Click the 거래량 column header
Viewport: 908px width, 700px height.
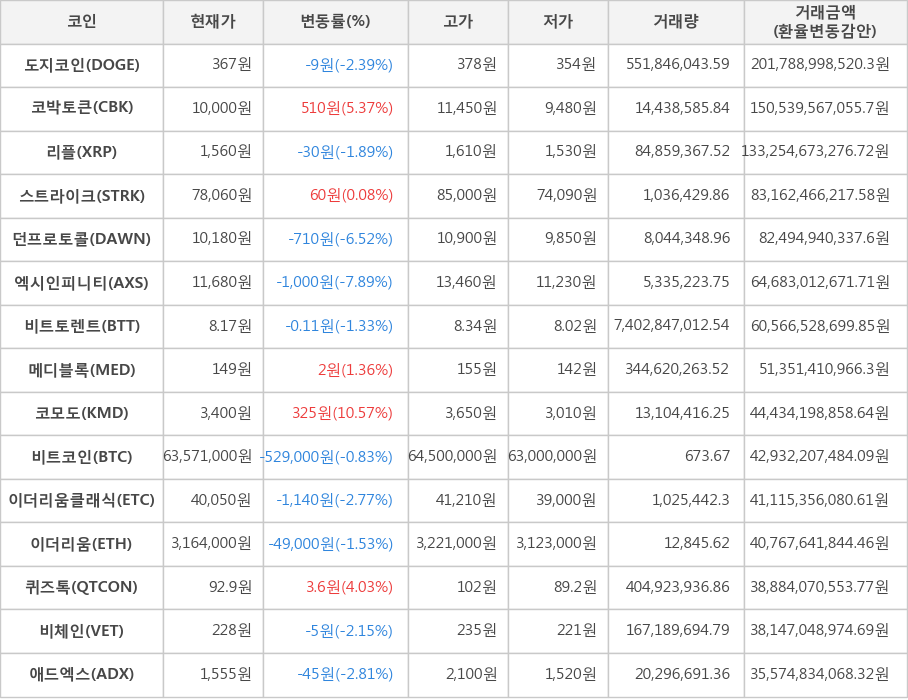pyautogui.click(x=676, y=22)
